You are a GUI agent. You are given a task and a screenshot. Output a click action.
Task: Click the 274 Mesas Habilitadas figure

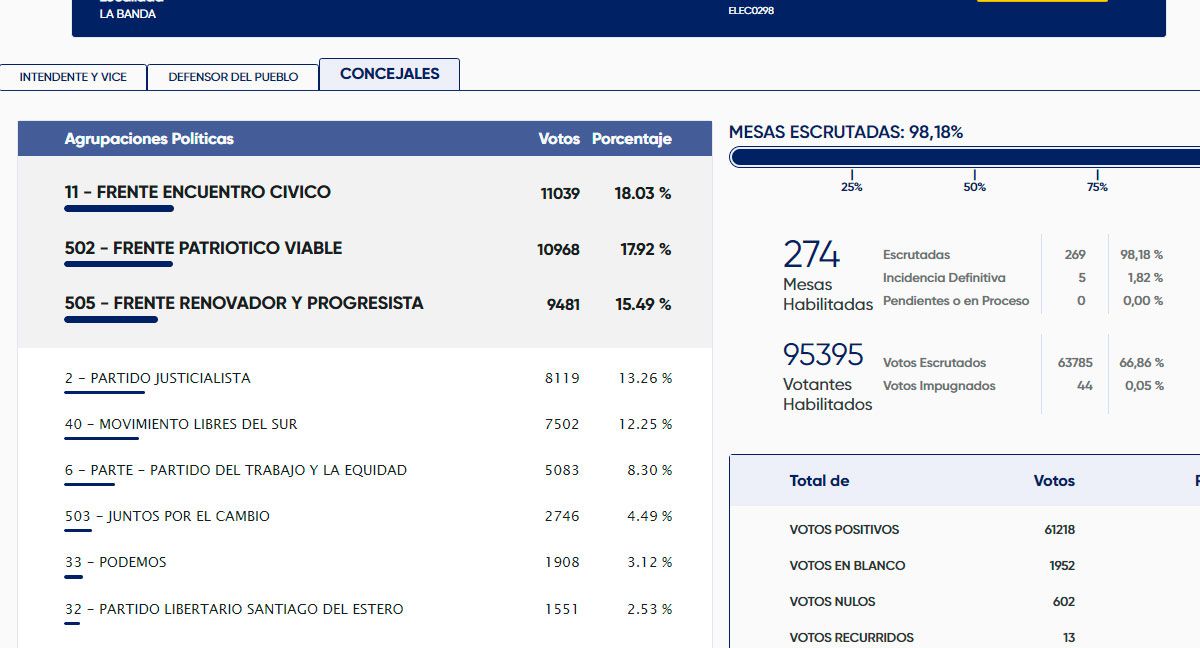[x=811, y=255]
